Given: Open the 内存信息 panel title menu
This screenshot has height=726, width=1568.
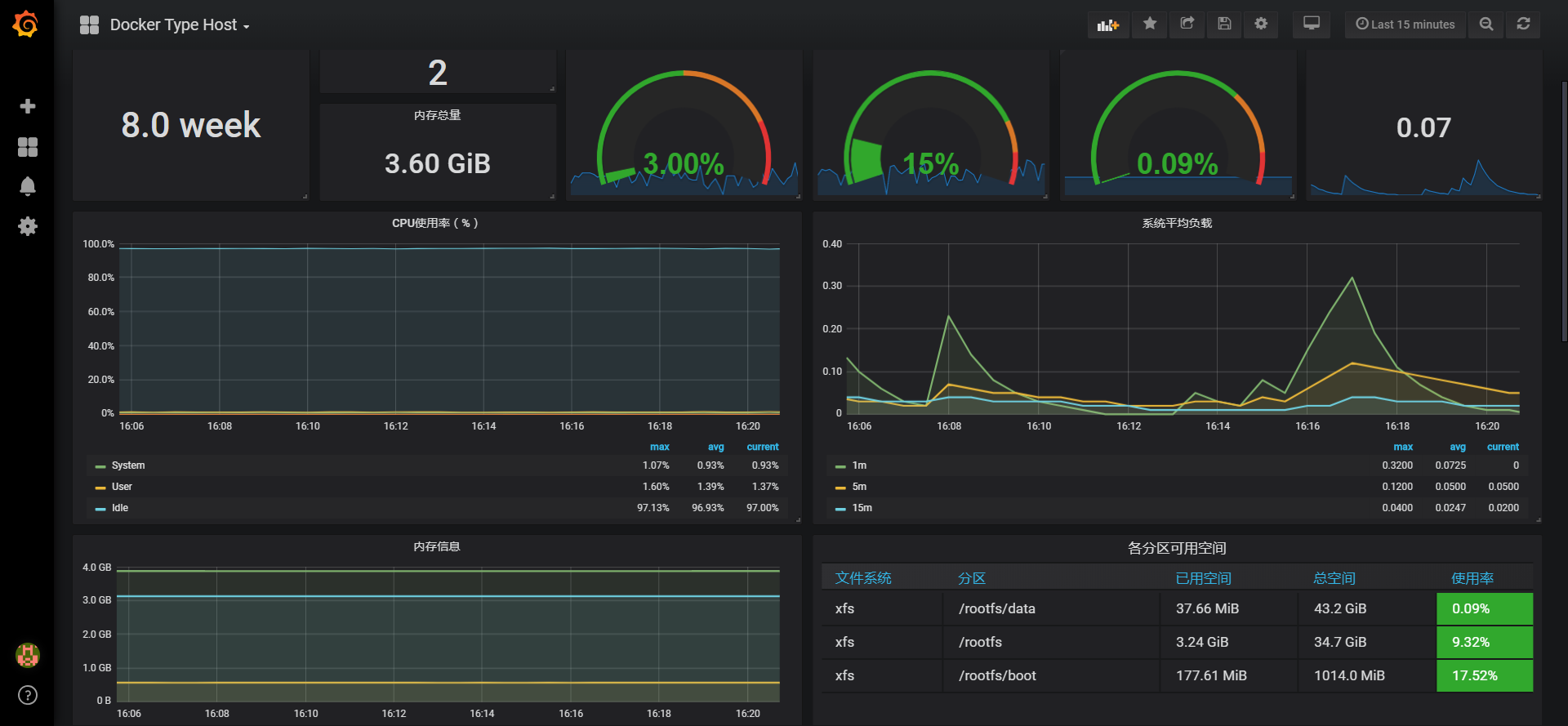Looking at the screenshot, I should 437,546.
